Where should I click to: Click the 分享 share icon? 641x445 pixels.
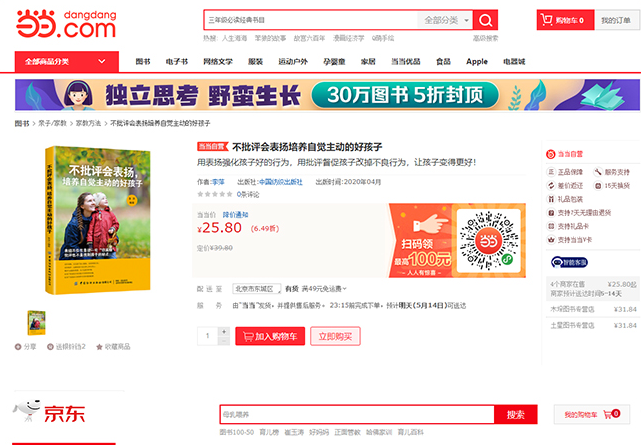click(x=18, y=347)
